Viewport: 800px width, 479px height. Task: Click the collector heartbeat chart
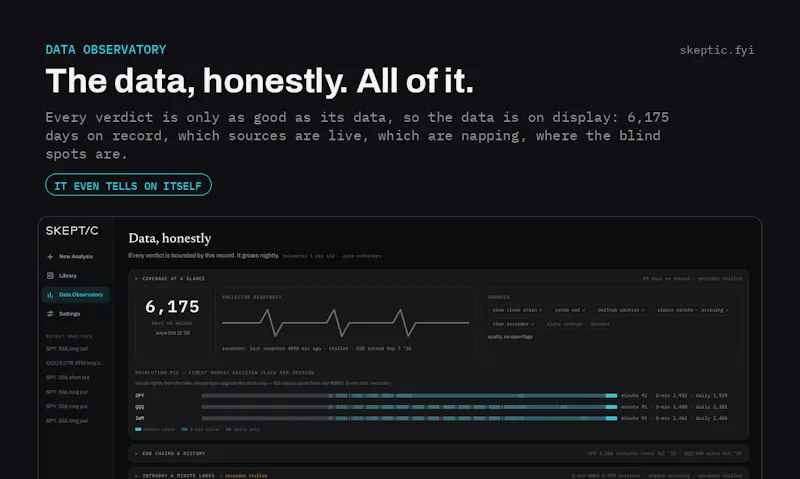pos(345,323)
